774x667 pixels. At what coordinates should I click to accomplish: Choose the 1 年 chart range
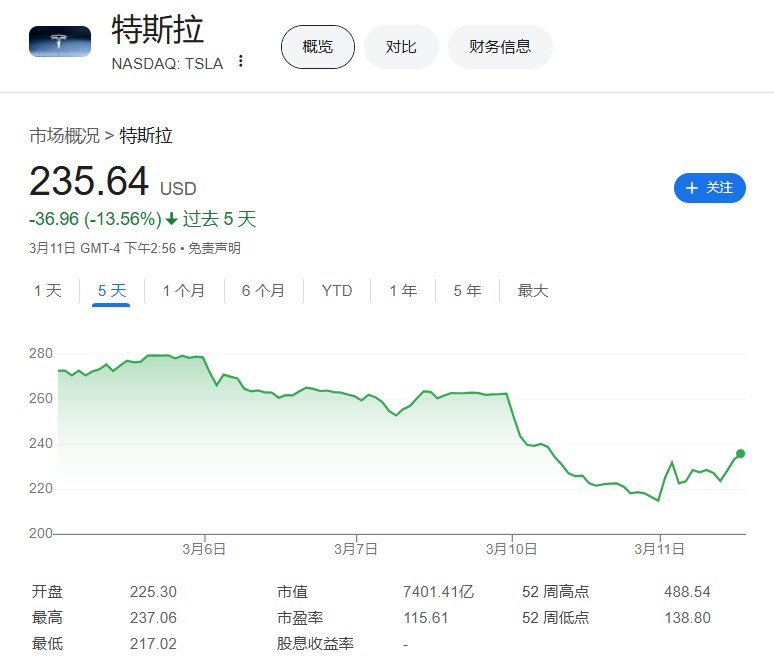[403, 290]
